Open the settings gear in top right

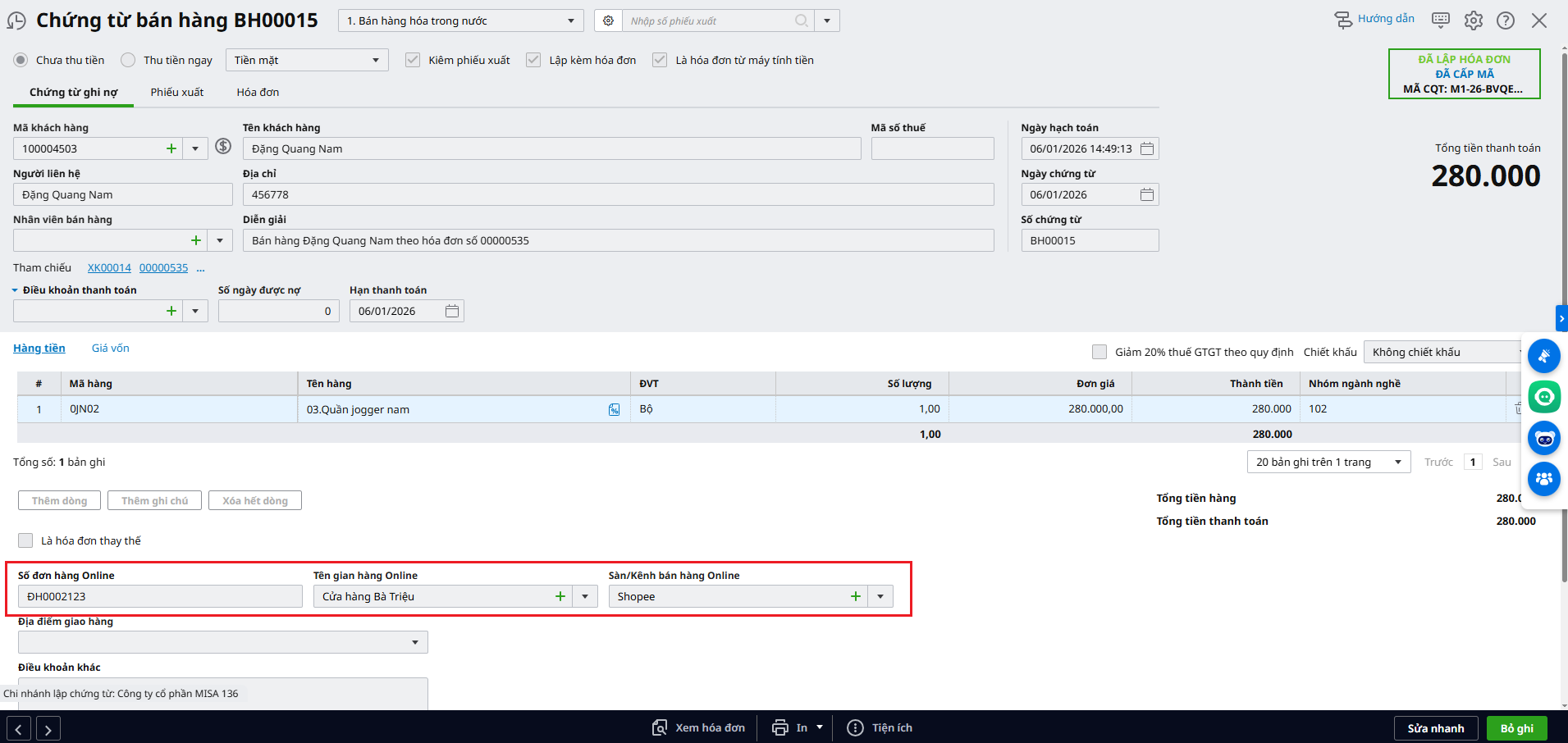click(1473, 21)
